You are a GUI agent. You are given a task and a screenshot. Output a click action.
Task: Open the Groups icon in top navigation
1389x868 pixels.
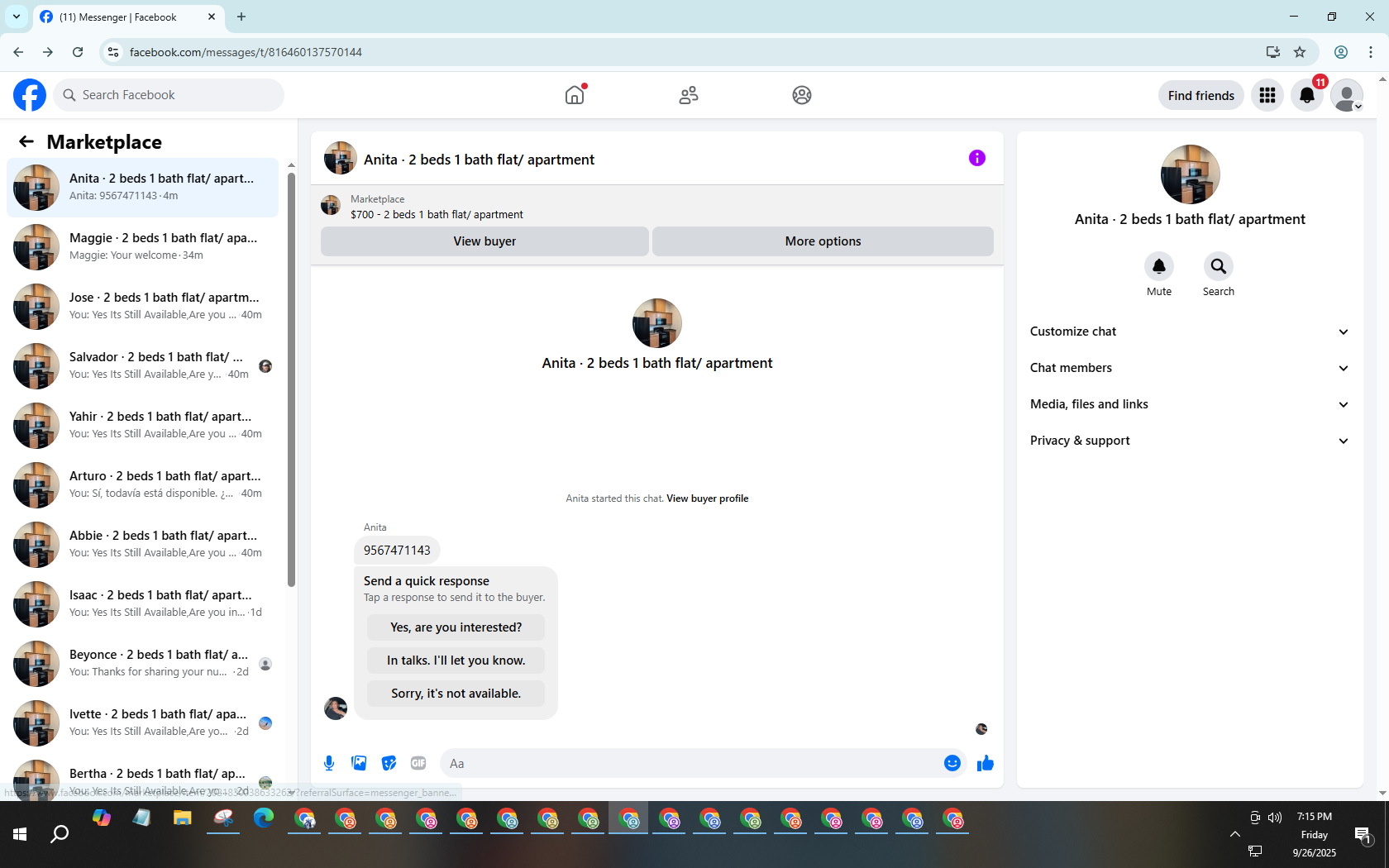pos(802,95)
